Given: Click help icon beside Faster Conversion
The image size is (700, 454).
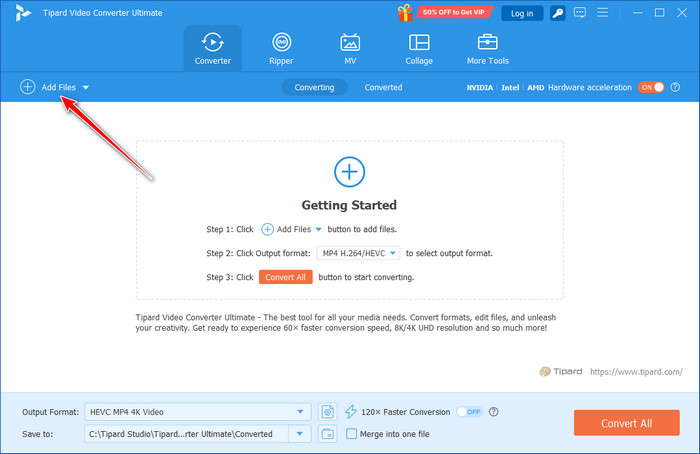Looking at the screenshot, I should (494, 411).
